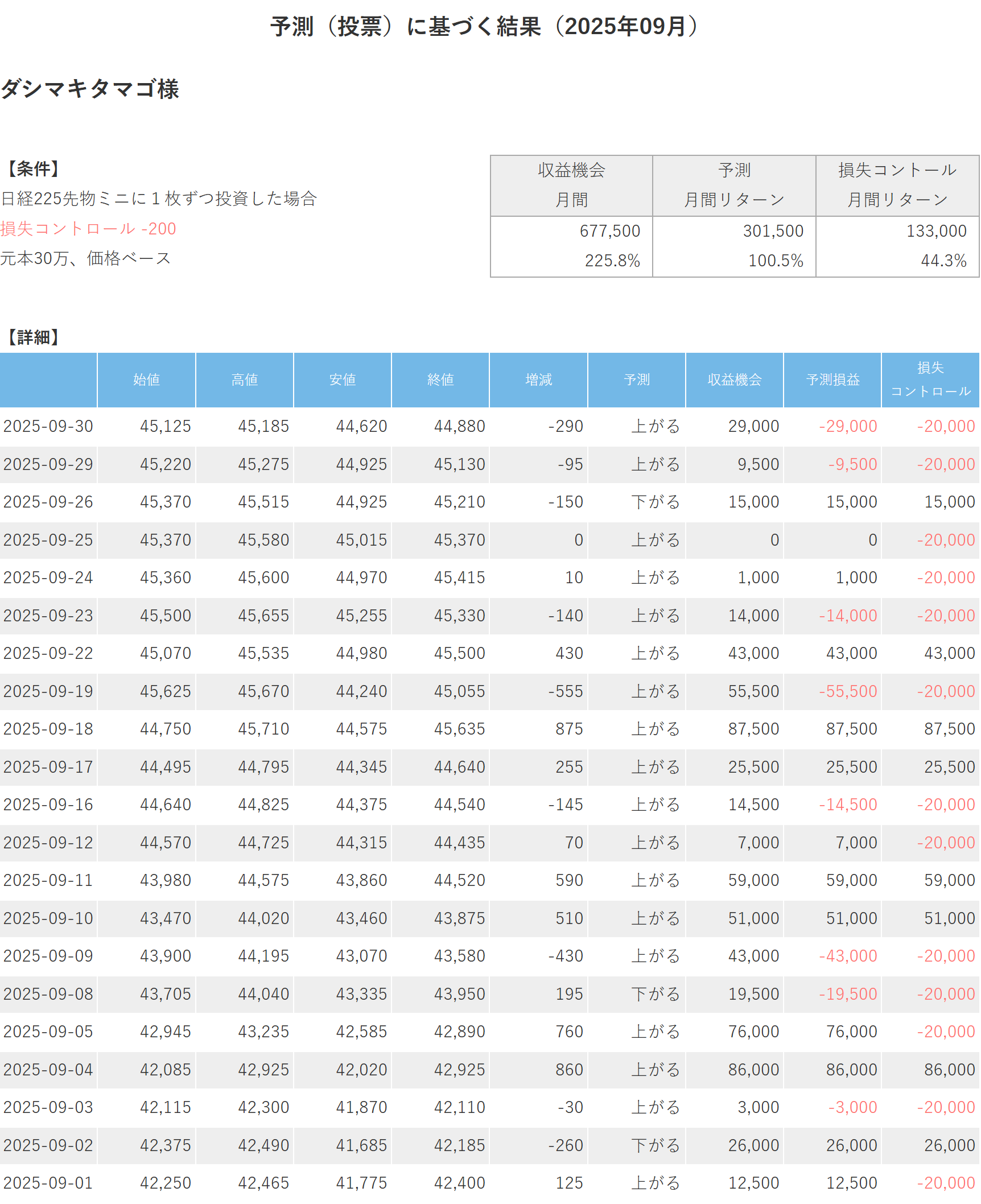Click the 高値 column header
Image resolution: width=981 pixels, height=1204 pixels.
tap(245, 380)
